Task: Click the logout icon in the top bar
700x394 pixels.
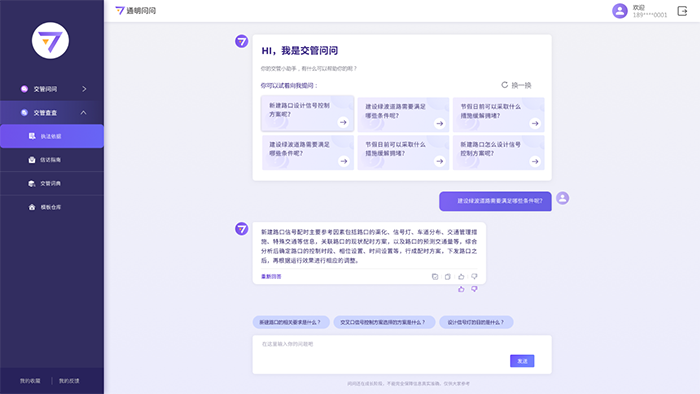Action: coord(682,11)
